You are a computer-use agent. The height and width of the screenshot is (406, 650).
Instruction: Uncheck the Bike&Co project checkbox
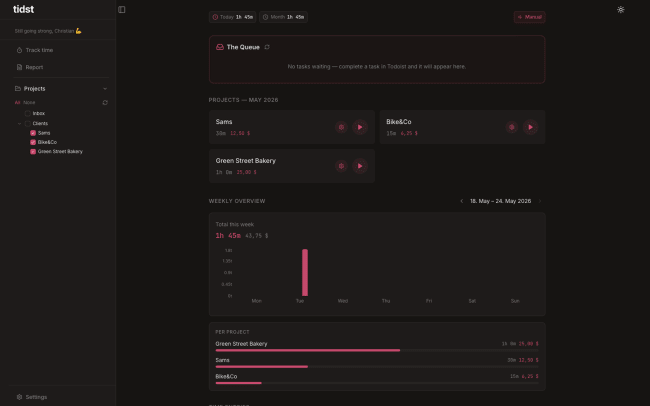point(33,142)
